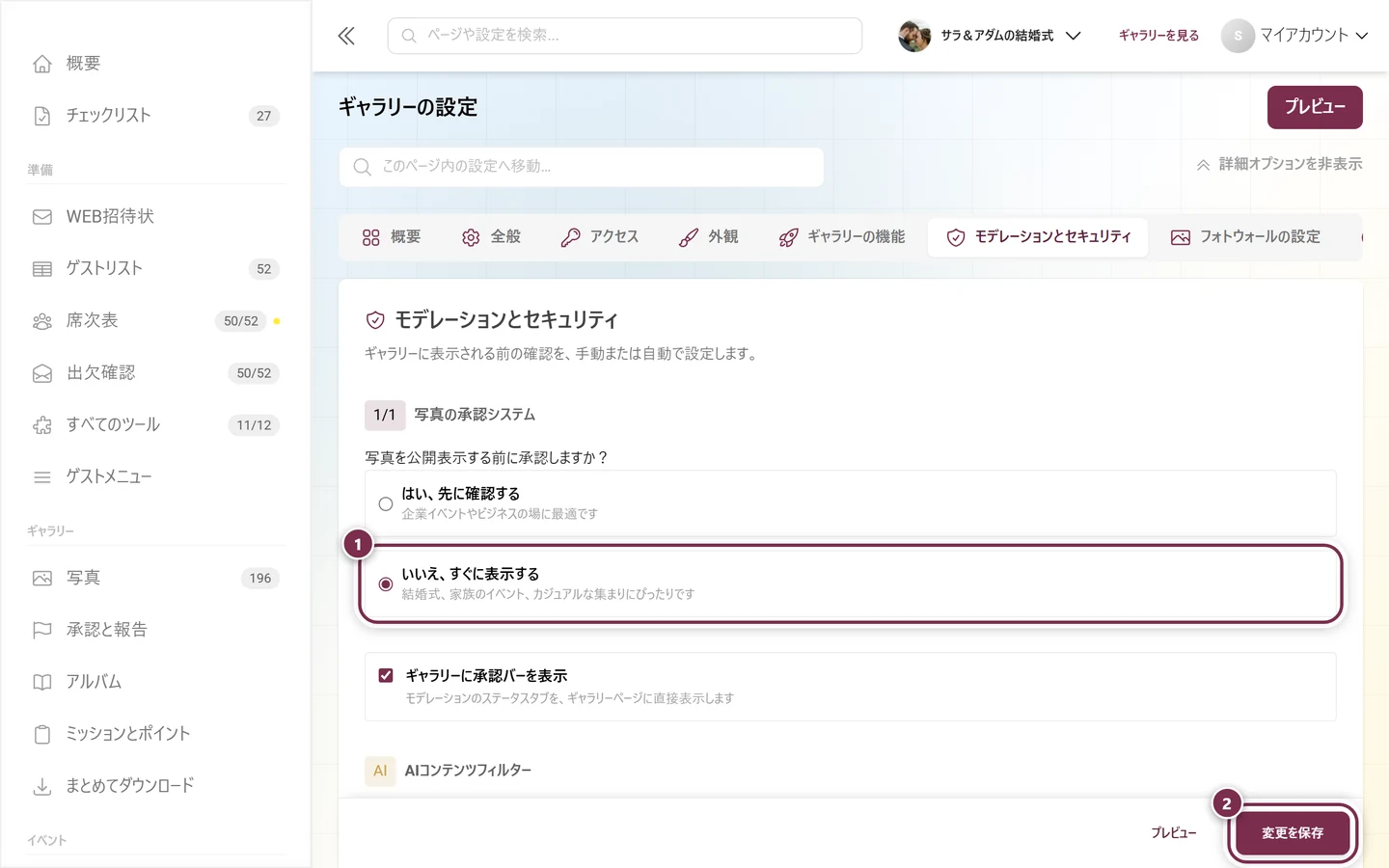The height and width of the screenshot is (868, 1389).
Task: Click the download icon for まとめてダウンロード
Action: (42, 787)
